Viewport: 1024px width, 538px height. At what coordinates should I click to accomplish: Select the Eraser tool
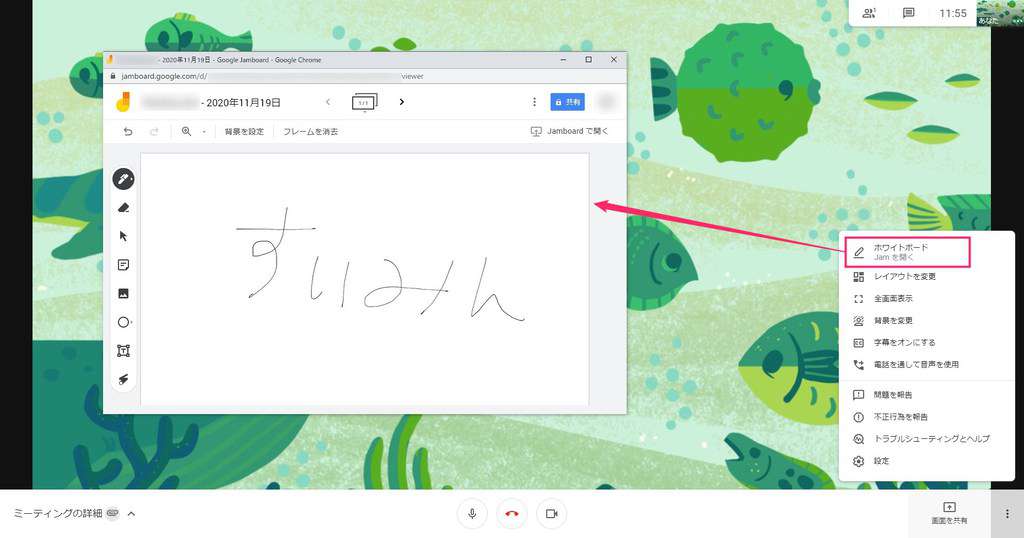point(123,208)
